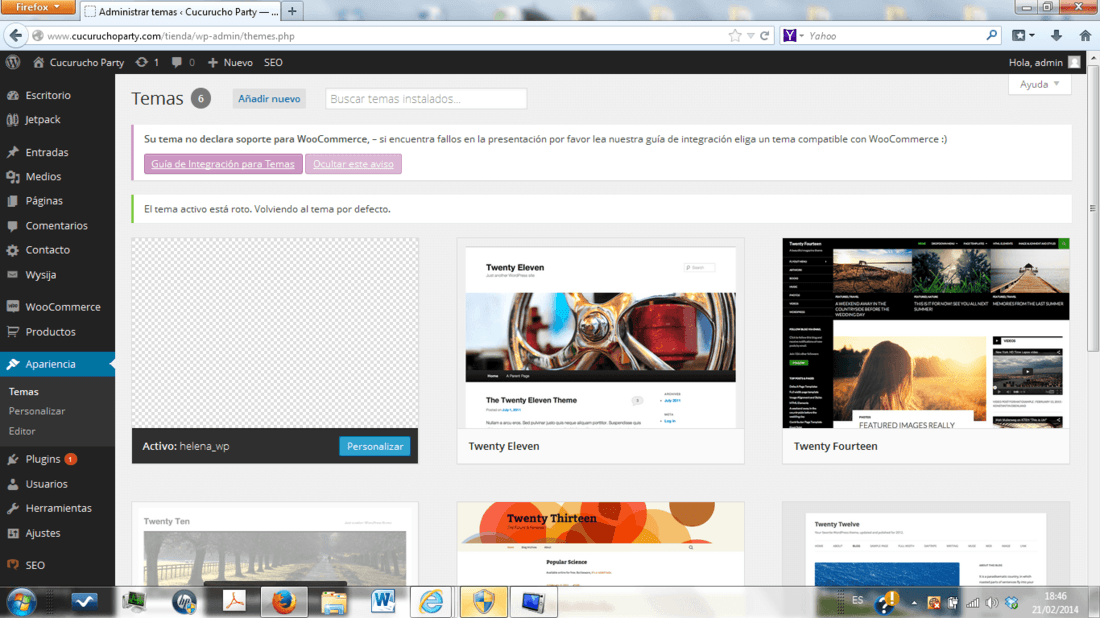Open Guía de Integración para Temas
The width and height of the screenshot is (1100, 618).
pos(223,164)
